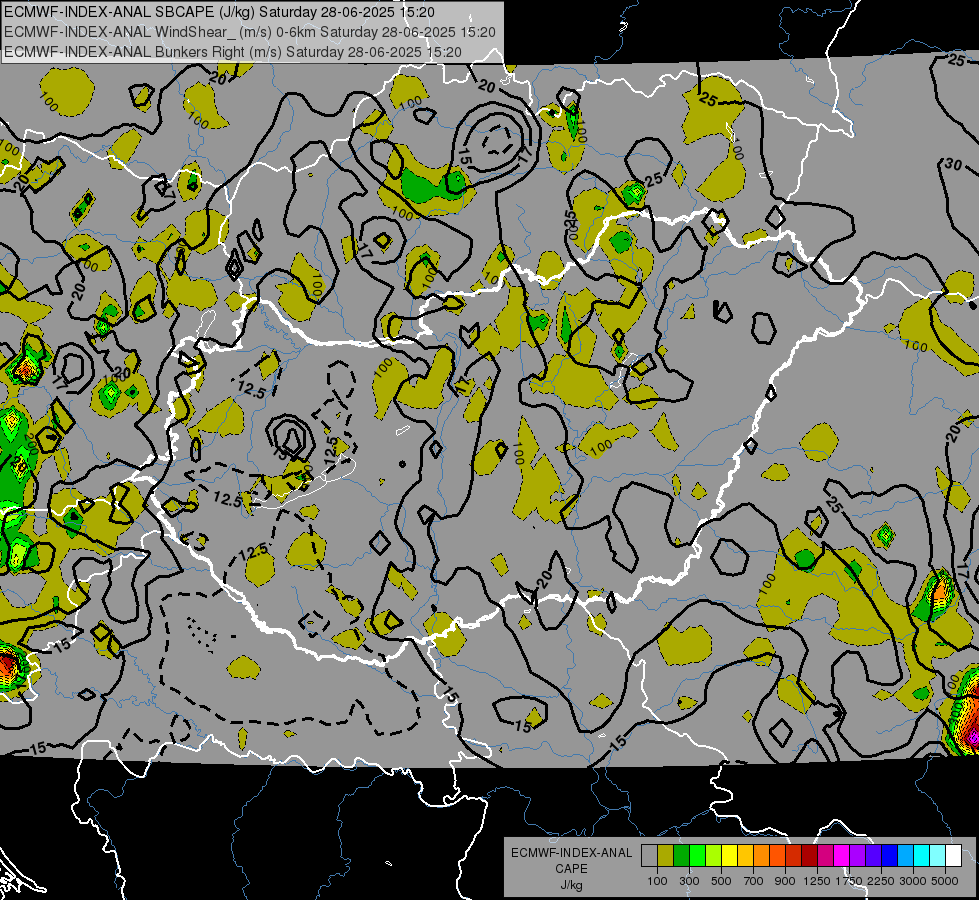Select the gray swatch in the CAPE legend
This screenshot has width=979, height=900.
[649, 856]
